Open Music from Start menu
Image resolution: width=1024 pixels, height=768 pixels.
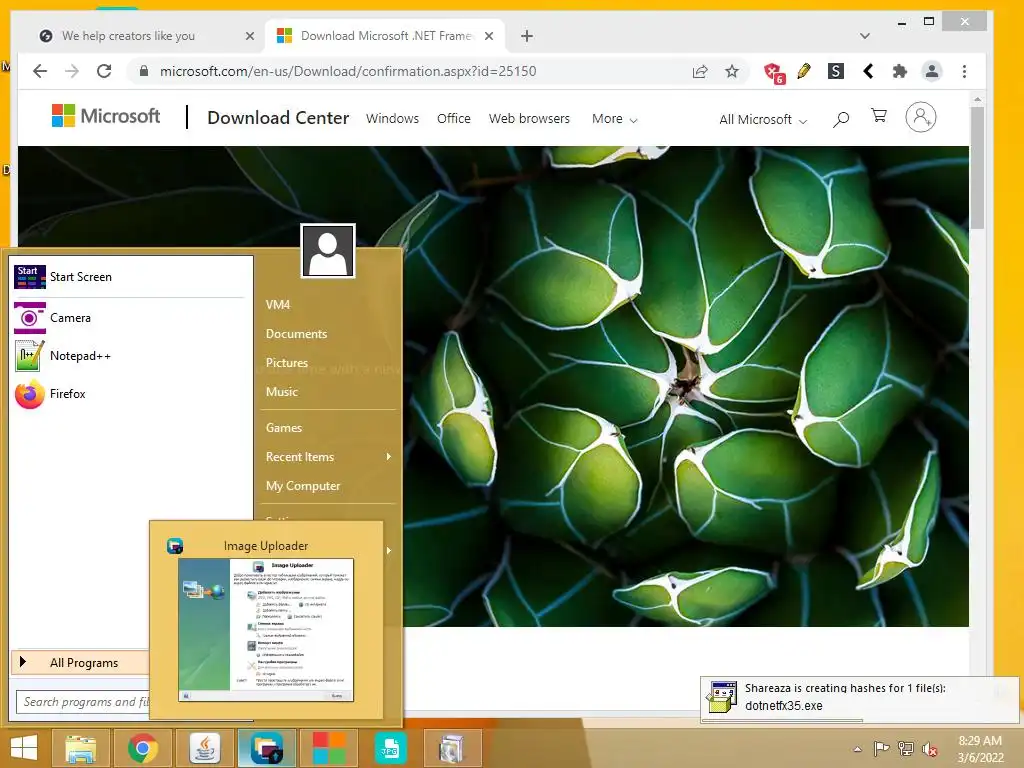point(282,392)
